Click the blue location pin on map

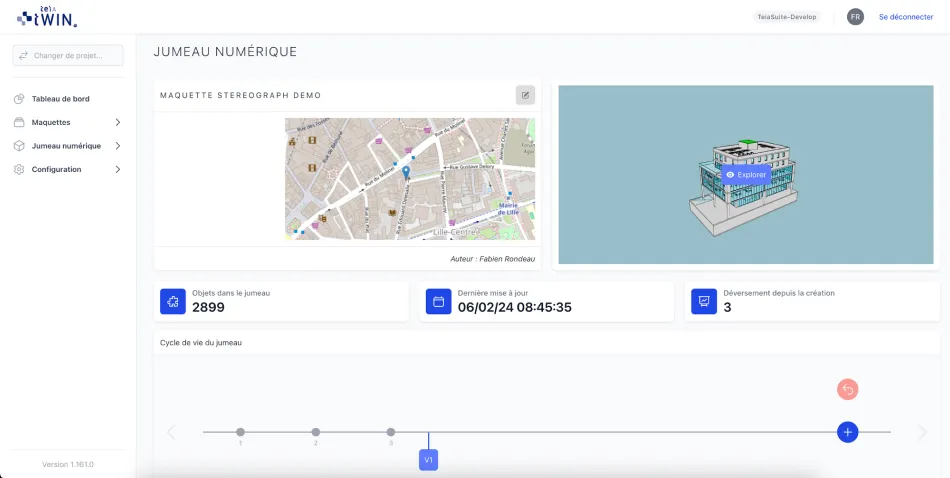point(406,172)
